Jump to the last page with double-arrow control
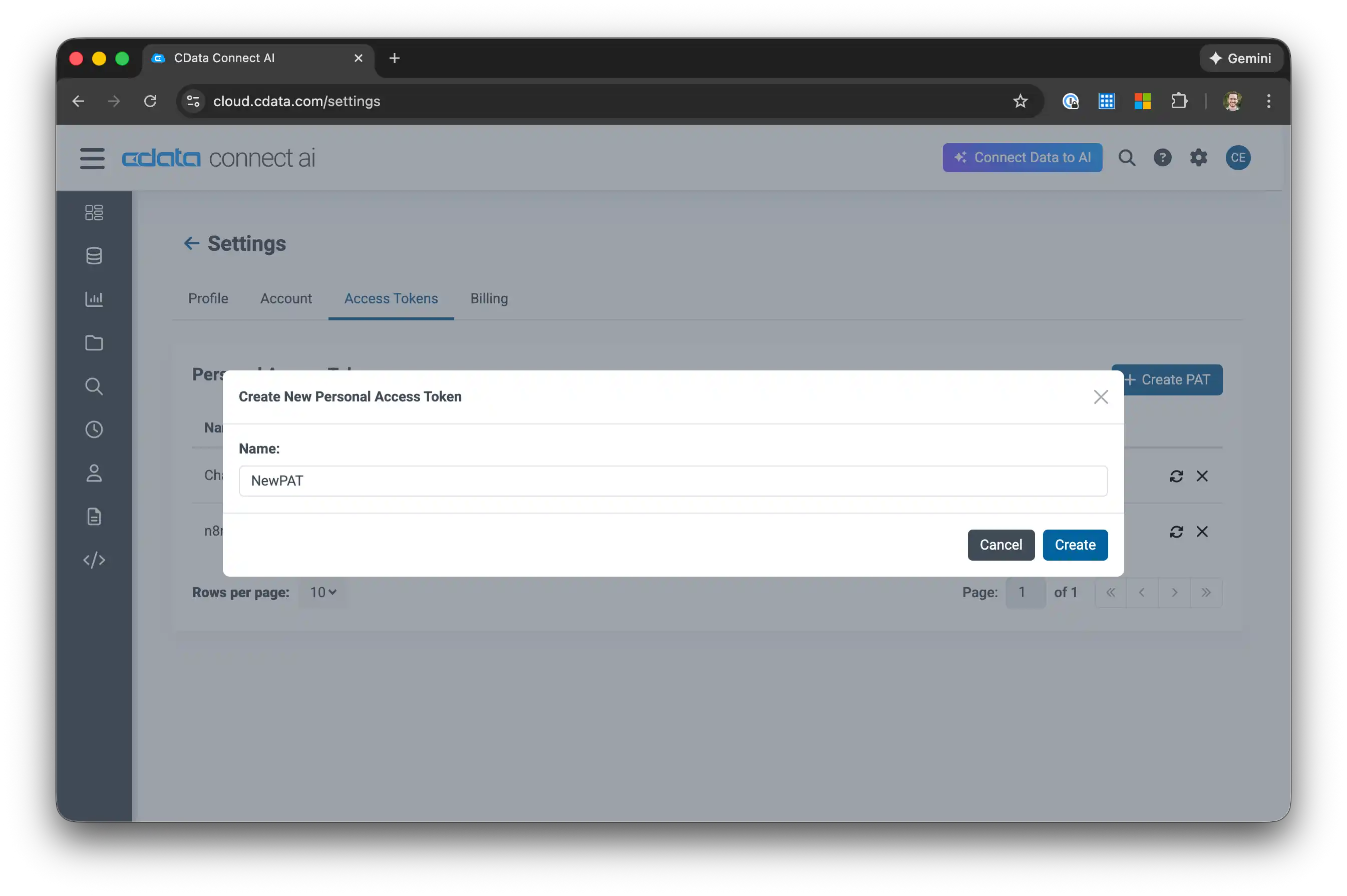The image size is (1347, 896). 1206,593
